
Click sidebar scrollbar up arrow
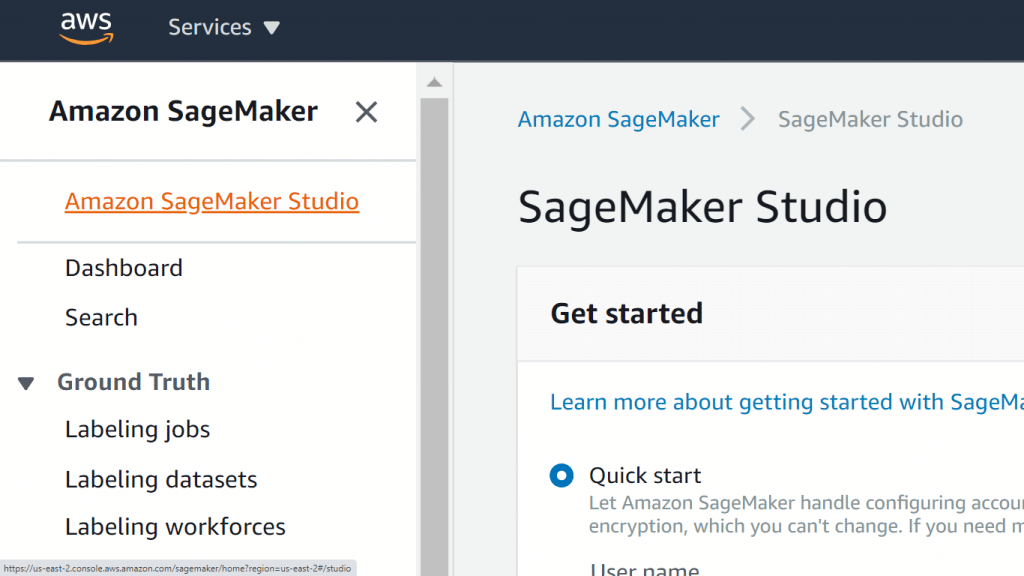[434, 82]
